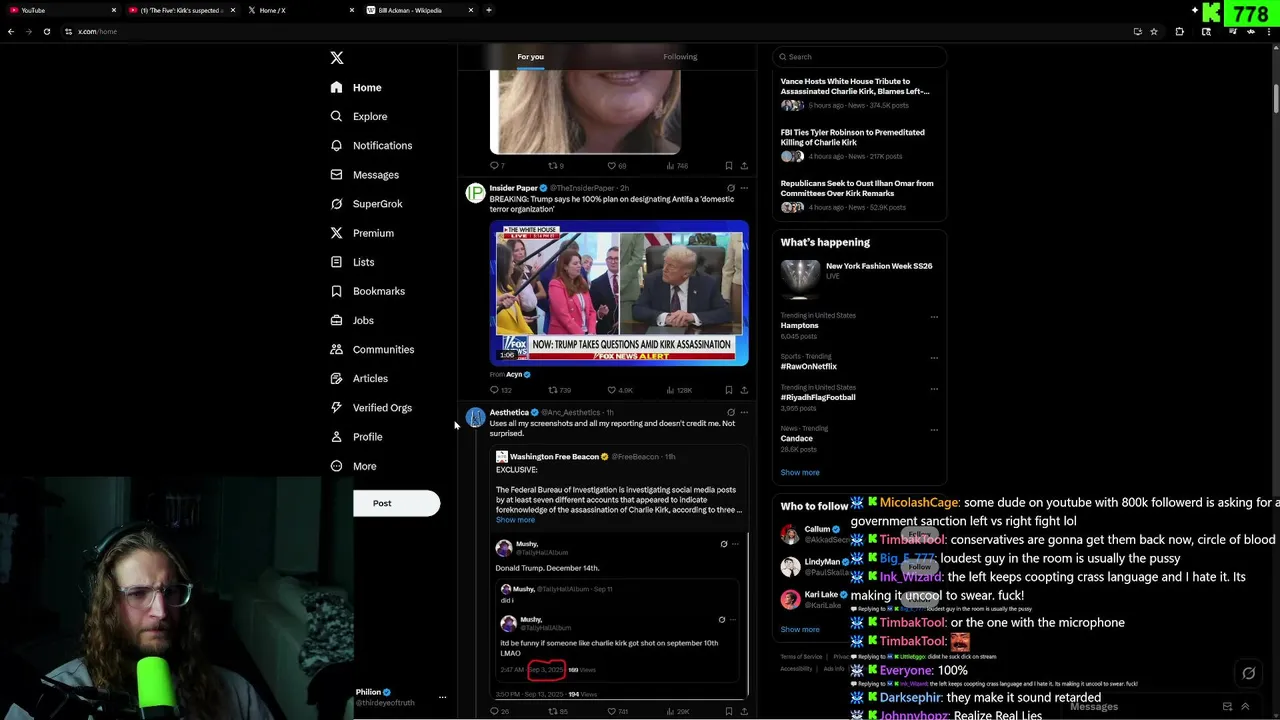This screenshot has width=1280, height=720.
Task: Open the Explore page
Action: [x=359, y=116]
